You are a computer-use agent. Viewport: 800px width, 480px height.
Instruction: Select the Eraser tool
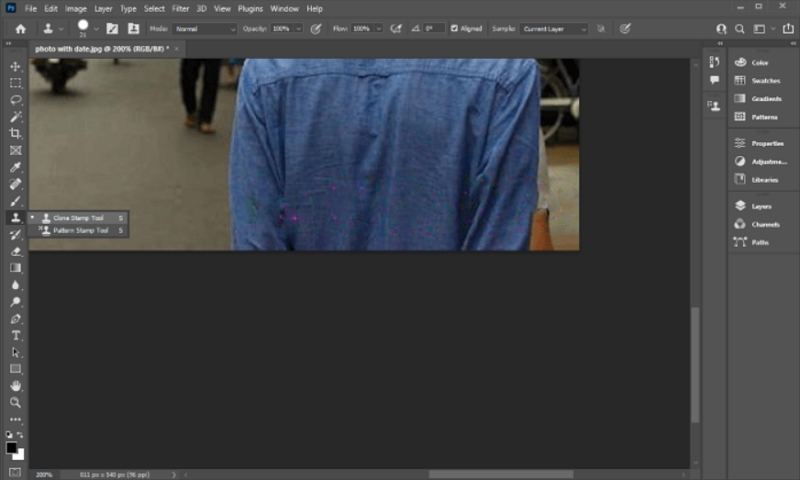coord(15,251)
